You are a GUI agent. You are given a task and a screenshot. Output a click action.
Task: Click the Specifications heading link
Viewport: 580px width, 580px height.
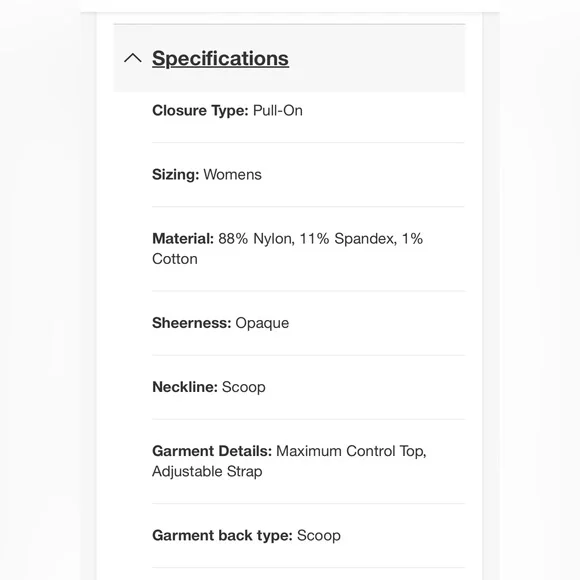pos(220,58)
